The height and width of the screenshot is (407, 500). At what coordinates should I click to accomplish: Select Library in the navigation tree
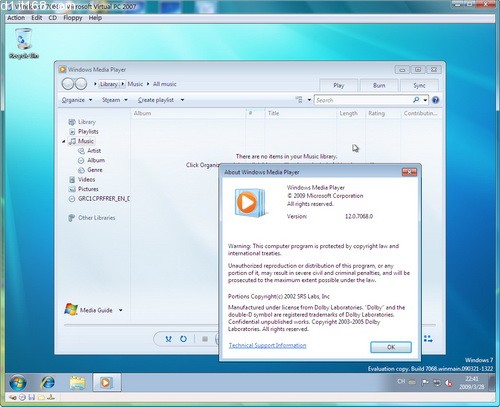(86, 122)
